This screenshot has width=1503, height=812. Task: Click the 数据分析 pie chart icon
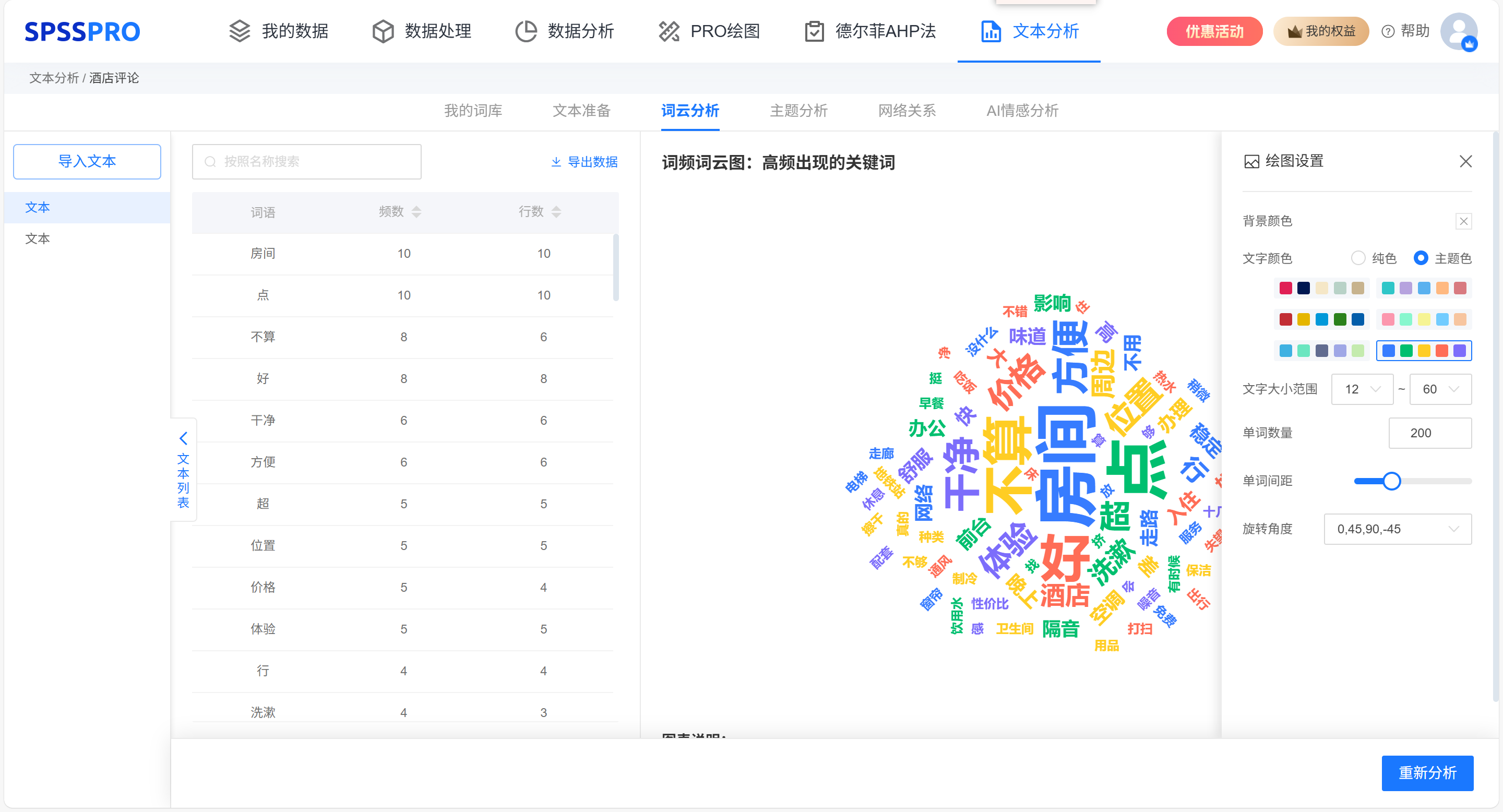click(526, 31)
